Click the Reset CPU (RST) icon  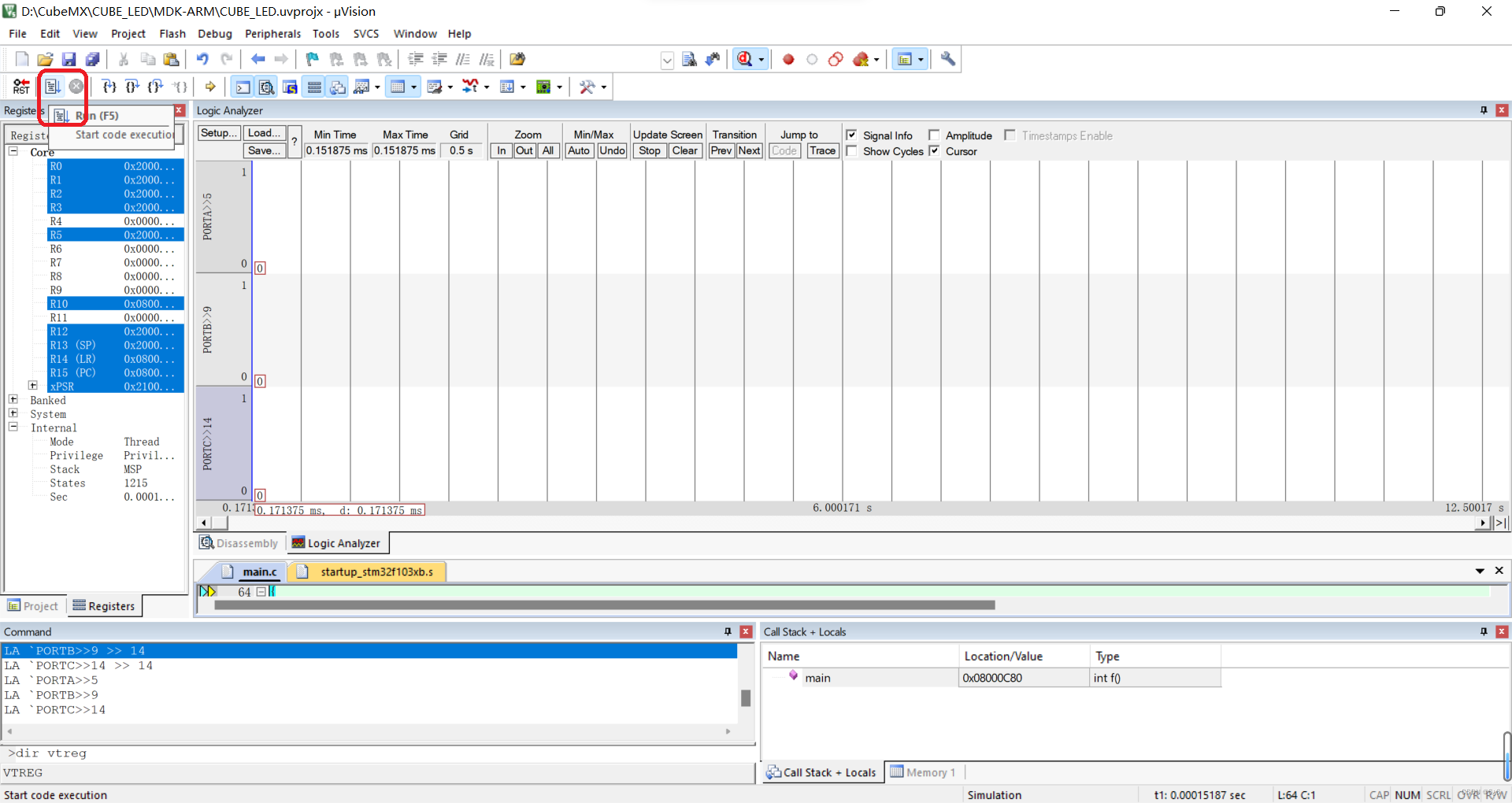(x=21, y=87)
